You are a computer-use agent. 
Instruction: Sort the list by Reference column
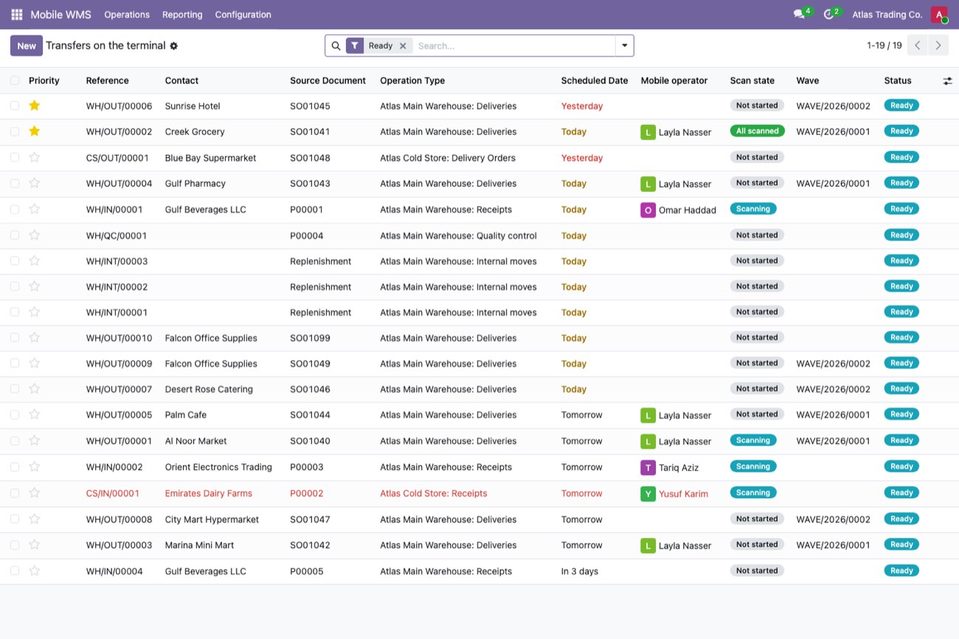[x=107, y=81]
